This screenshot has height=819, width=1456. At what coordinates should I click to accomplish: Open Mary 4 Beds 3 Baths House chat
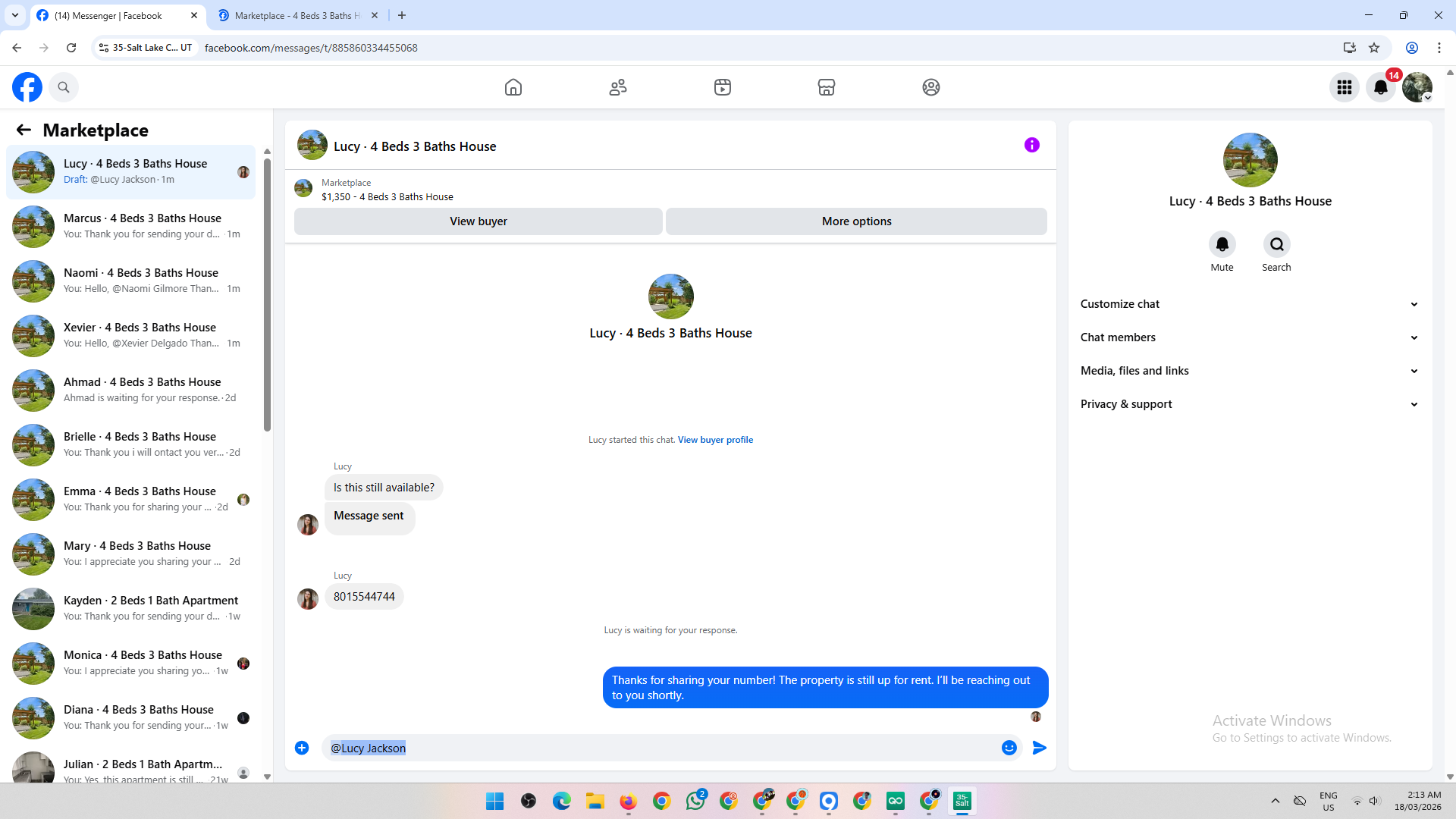click(x=130, y=554)
